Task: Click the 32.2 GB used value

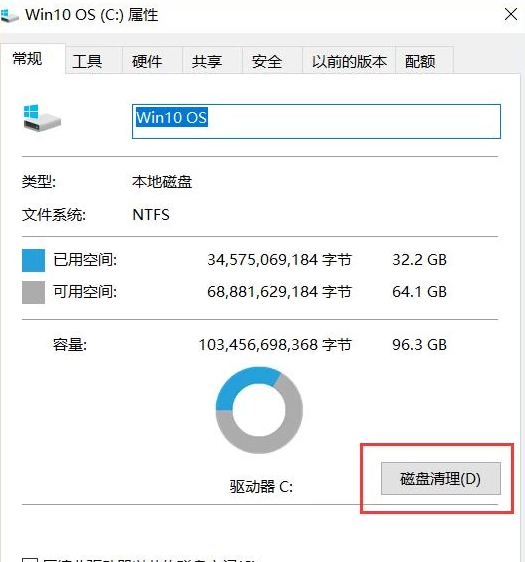Action: click(419, 260)
